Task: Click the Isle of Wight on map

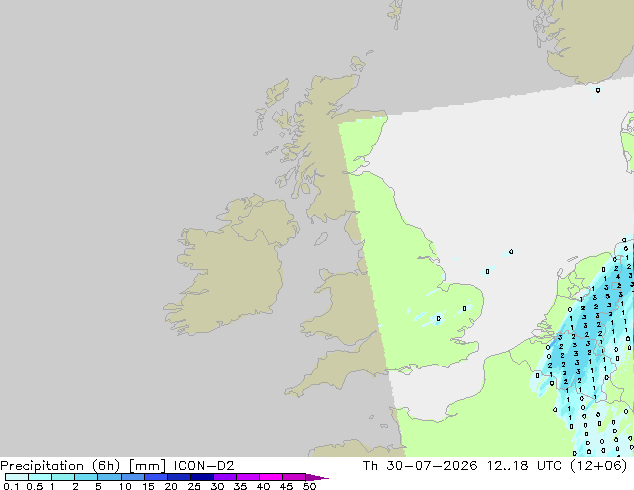Action: 404,370
